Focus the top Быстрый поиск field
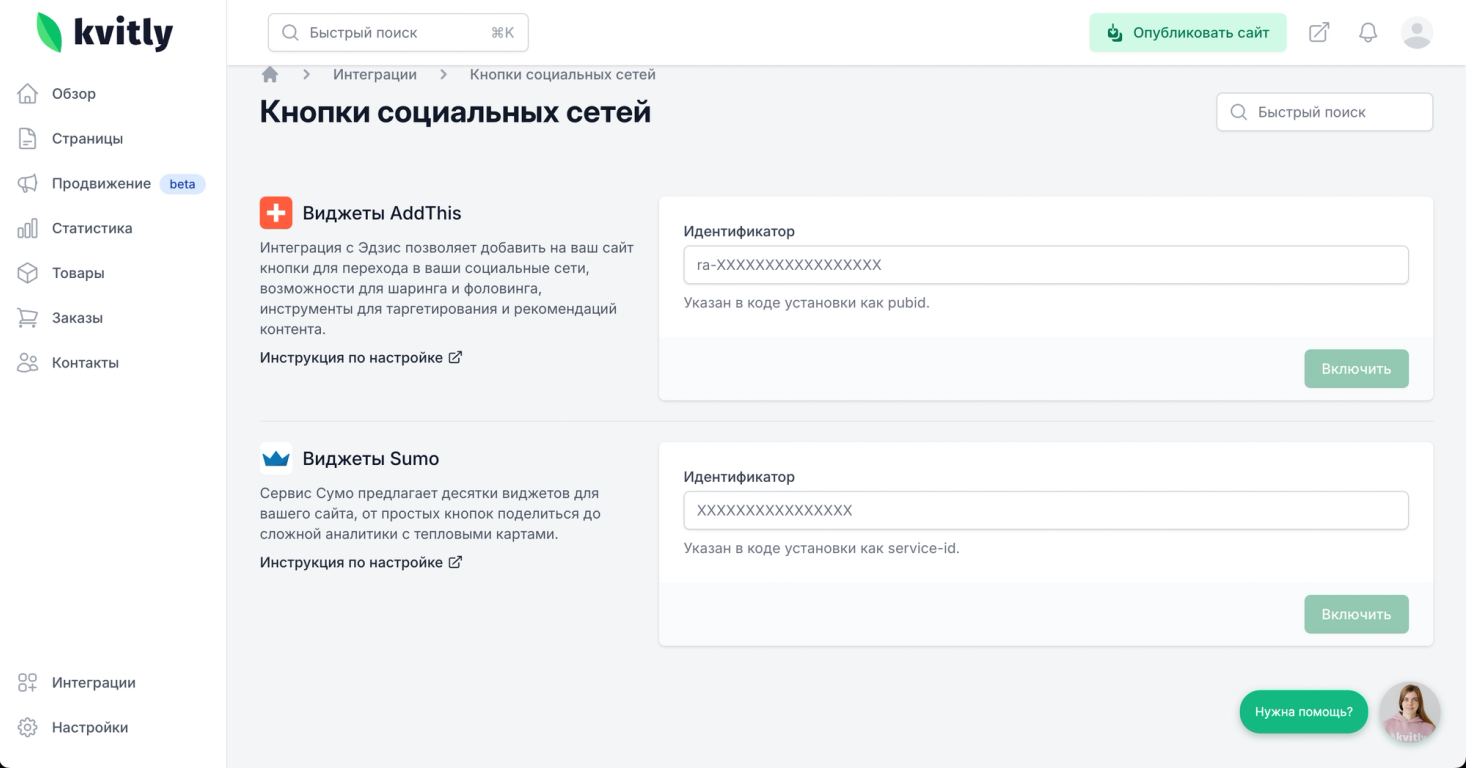1466x768 pixels. (398, 33)
